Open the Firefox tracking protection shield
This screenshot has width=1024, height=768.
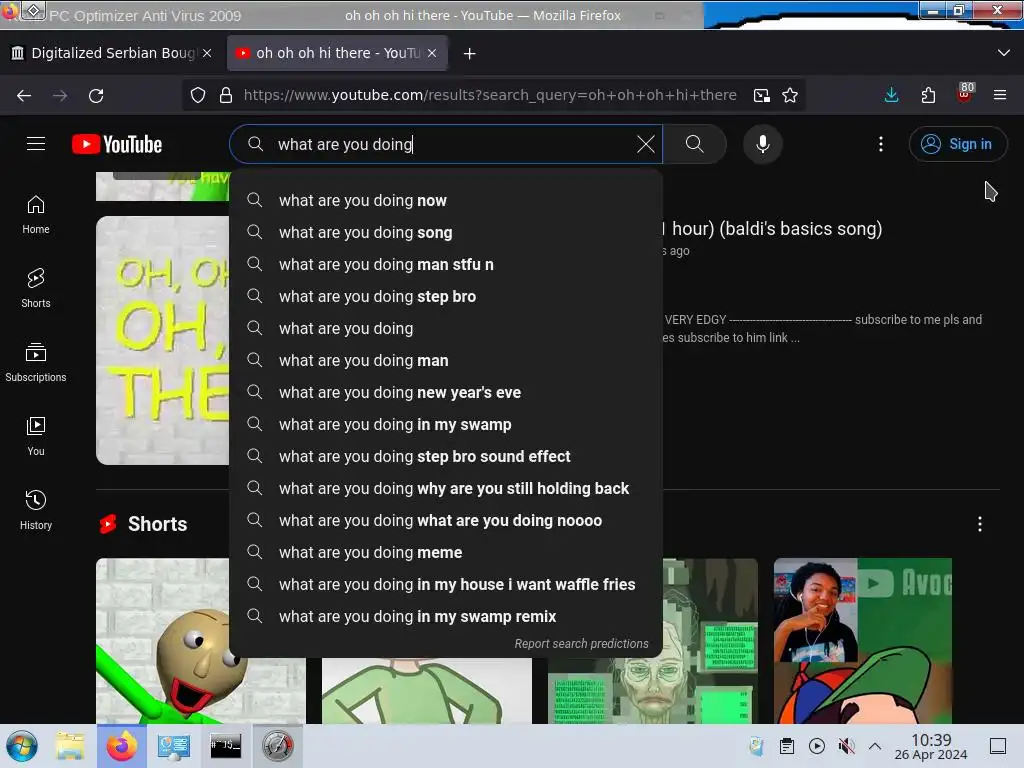(x=198, y=96)
